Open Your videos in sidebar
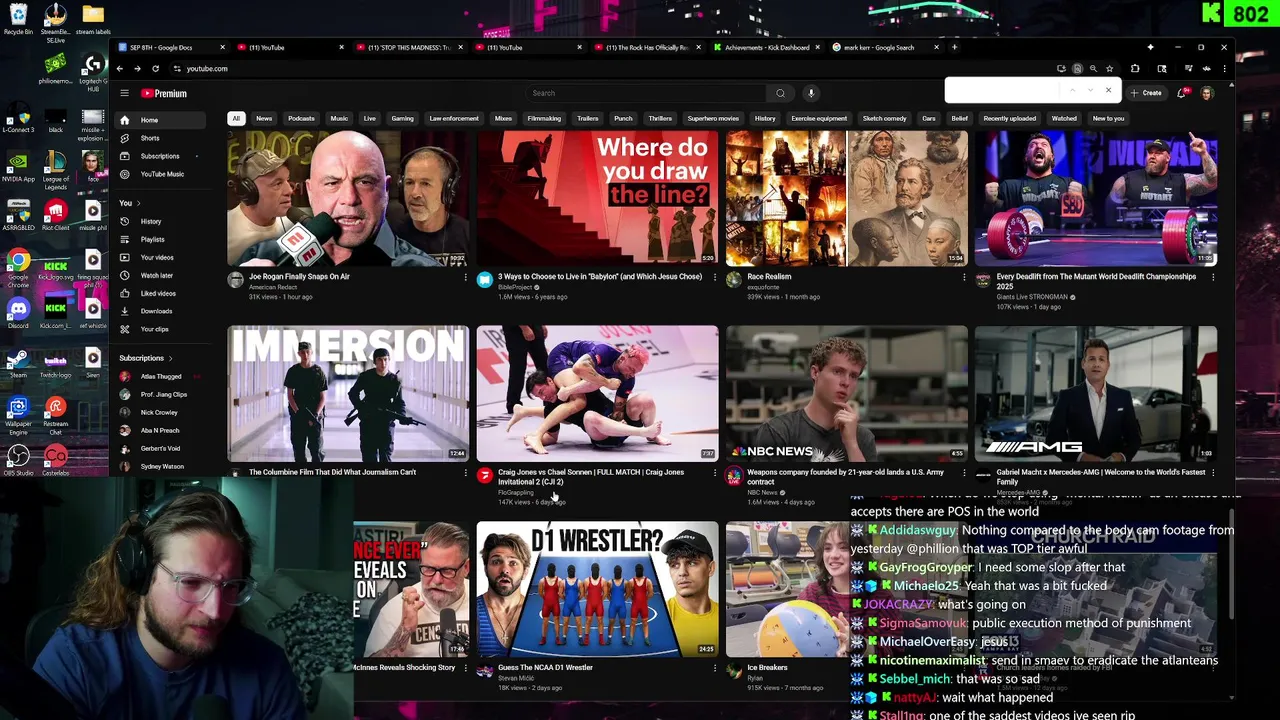The width and height of the screenshot is (1280, 720). tap(159, 257)
